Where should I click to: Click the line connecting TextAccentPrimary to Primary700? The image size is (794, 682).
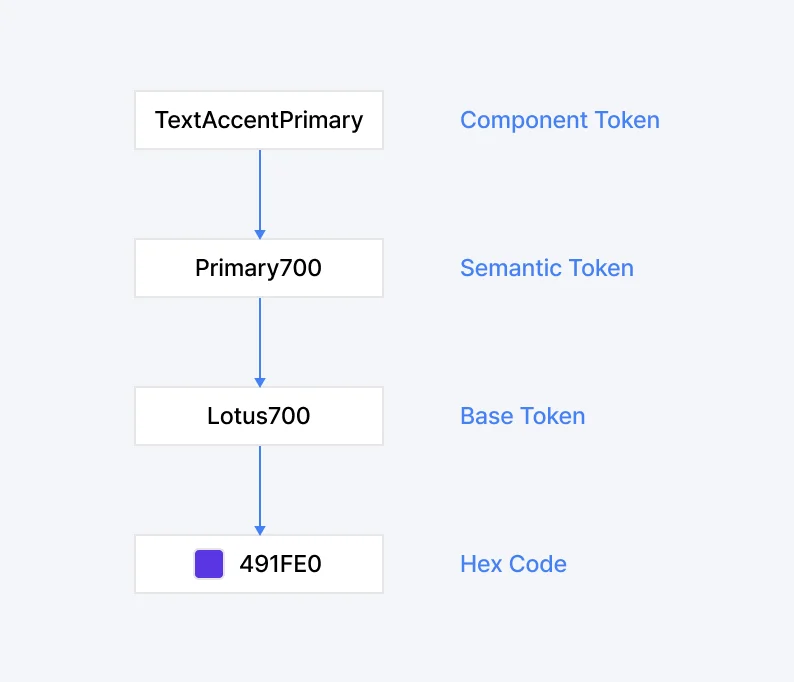[x=260, y=188]
